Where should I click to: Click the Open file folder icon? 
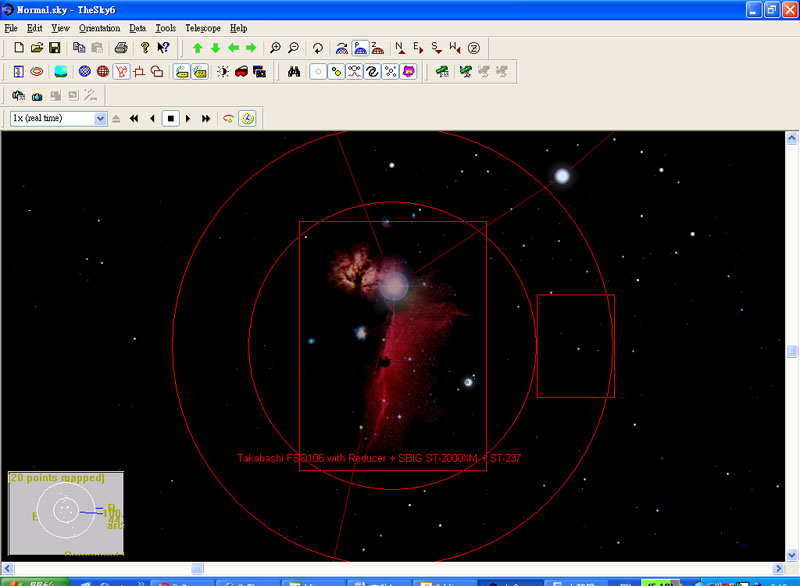[37, 48]
